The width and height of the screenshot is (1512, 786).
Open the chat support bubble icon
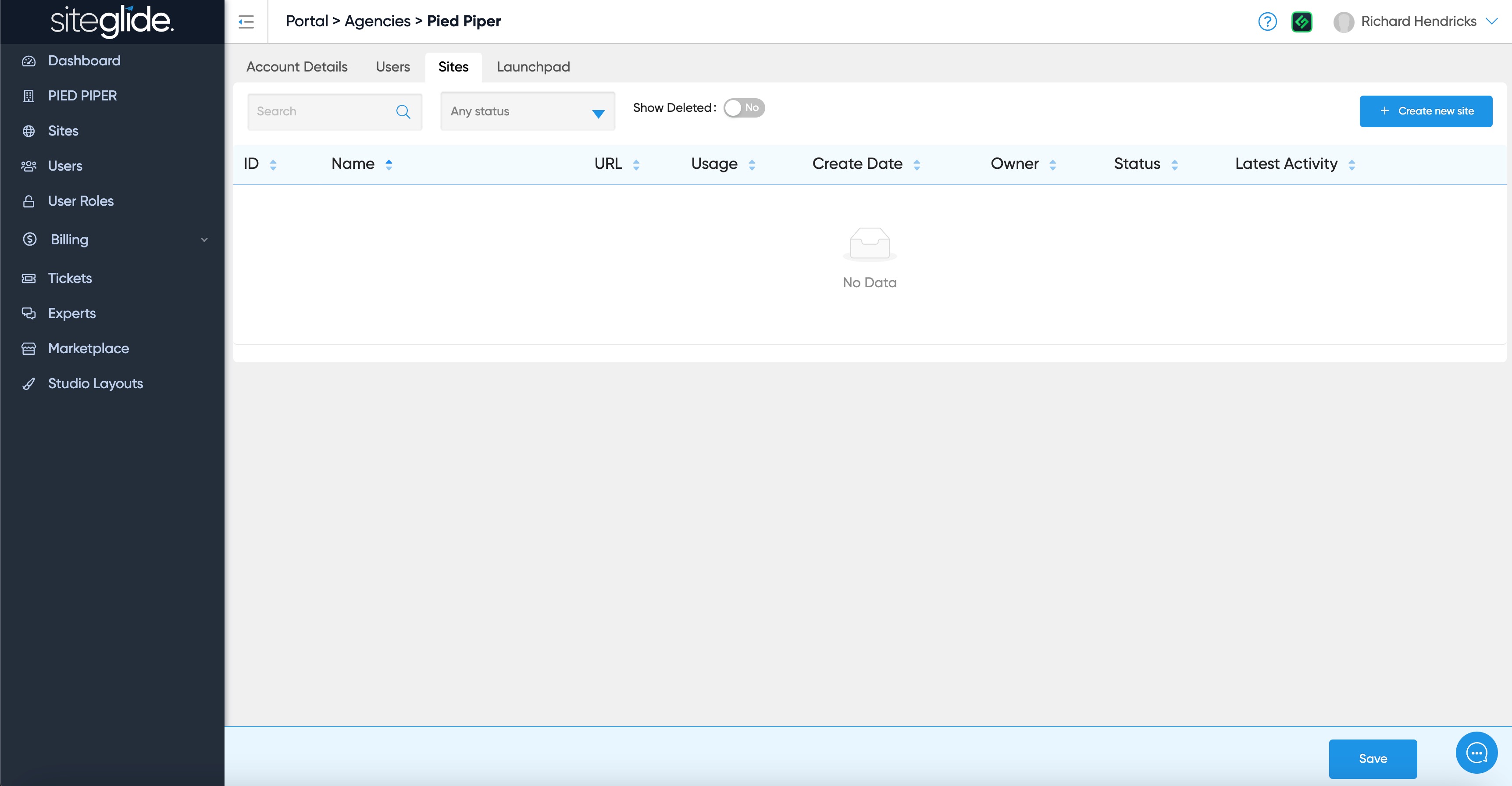click(x=1476, y=753)
